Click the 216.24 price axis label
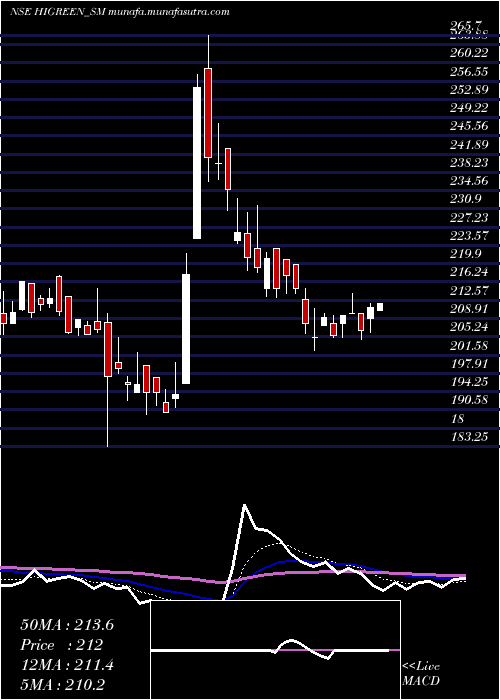This screenshot has width=500, height=700. click(x=471, y=272)
